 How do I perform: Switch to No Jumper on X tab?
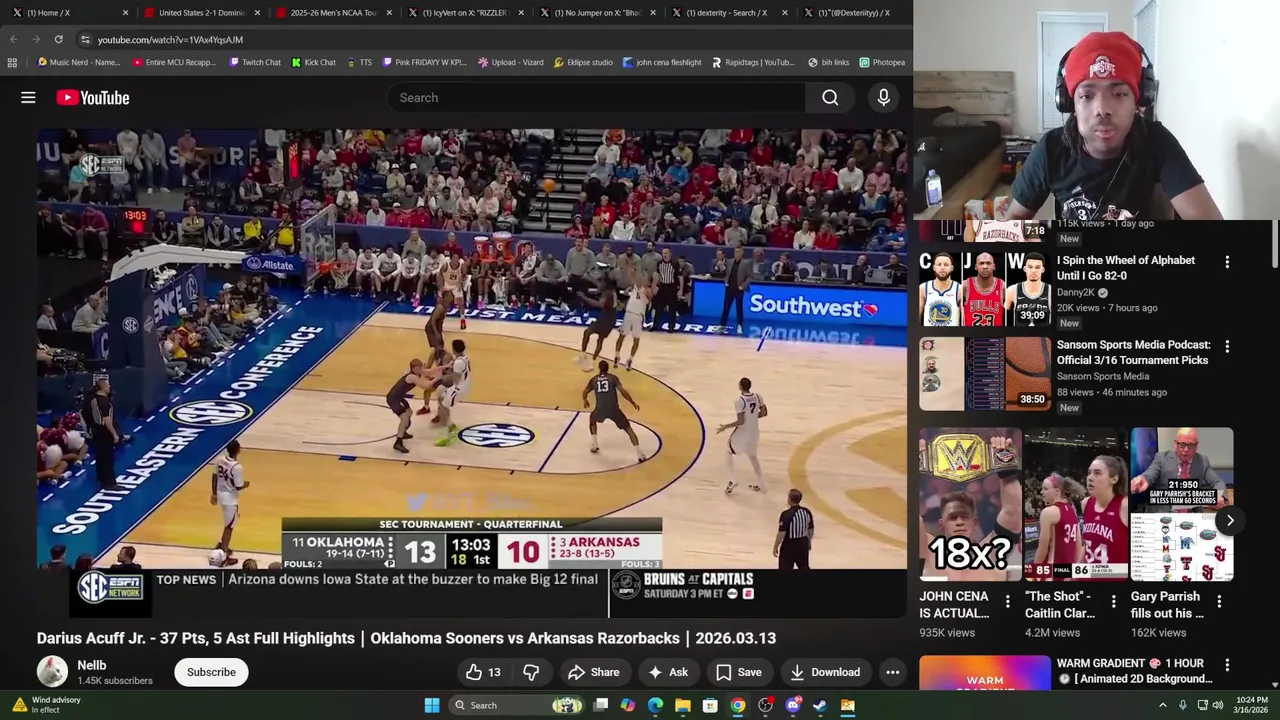click(x=598, y=13)
